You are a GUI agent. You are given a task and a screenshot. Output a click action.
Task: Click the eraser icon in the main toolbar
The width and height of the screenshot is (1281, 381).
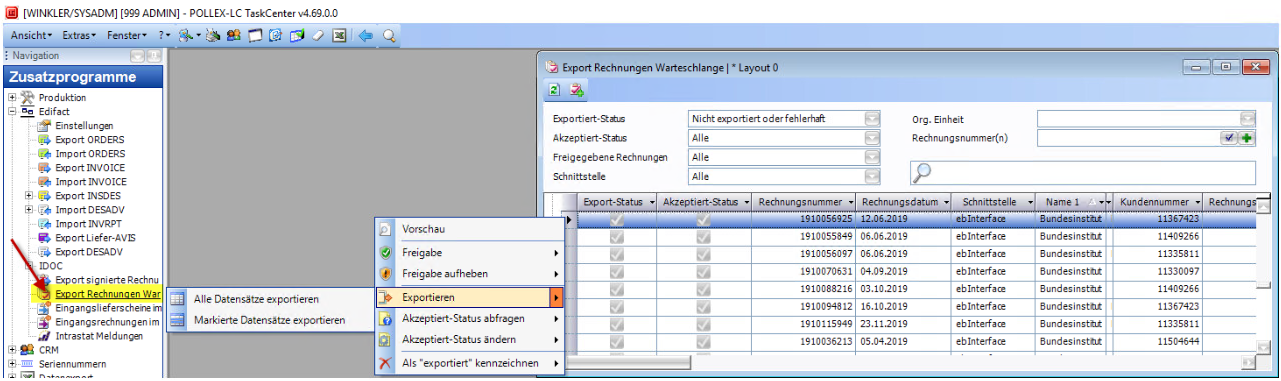317,35
